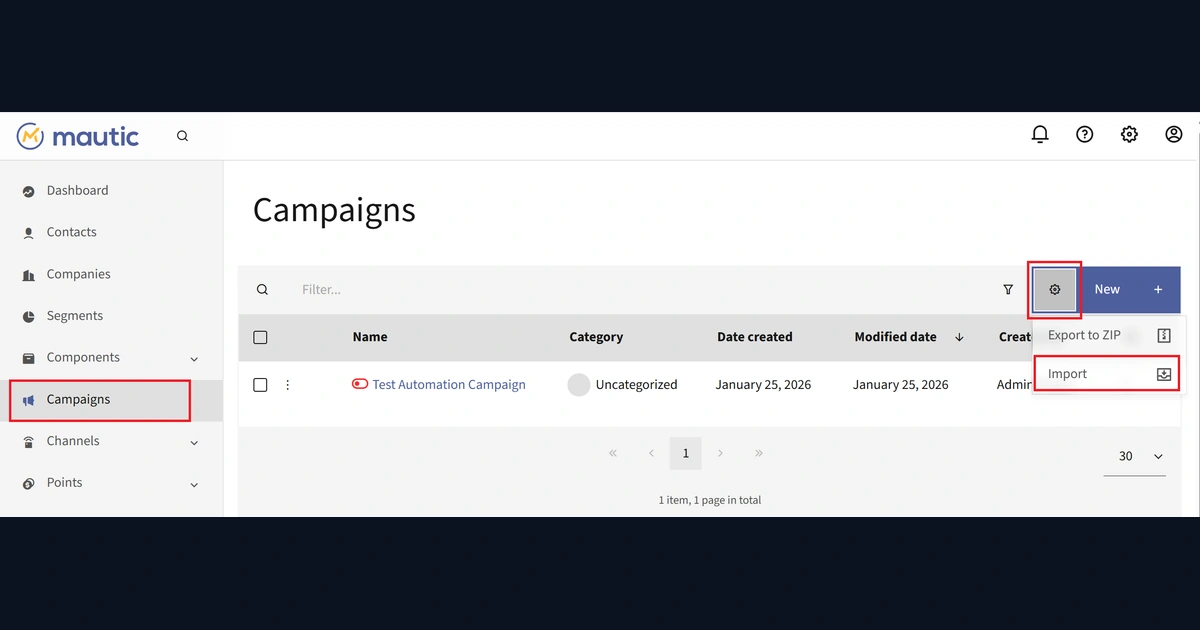Screen dimensions: 1200x630
Task: Sort by the Date created column header
Action: coord(755,338)
